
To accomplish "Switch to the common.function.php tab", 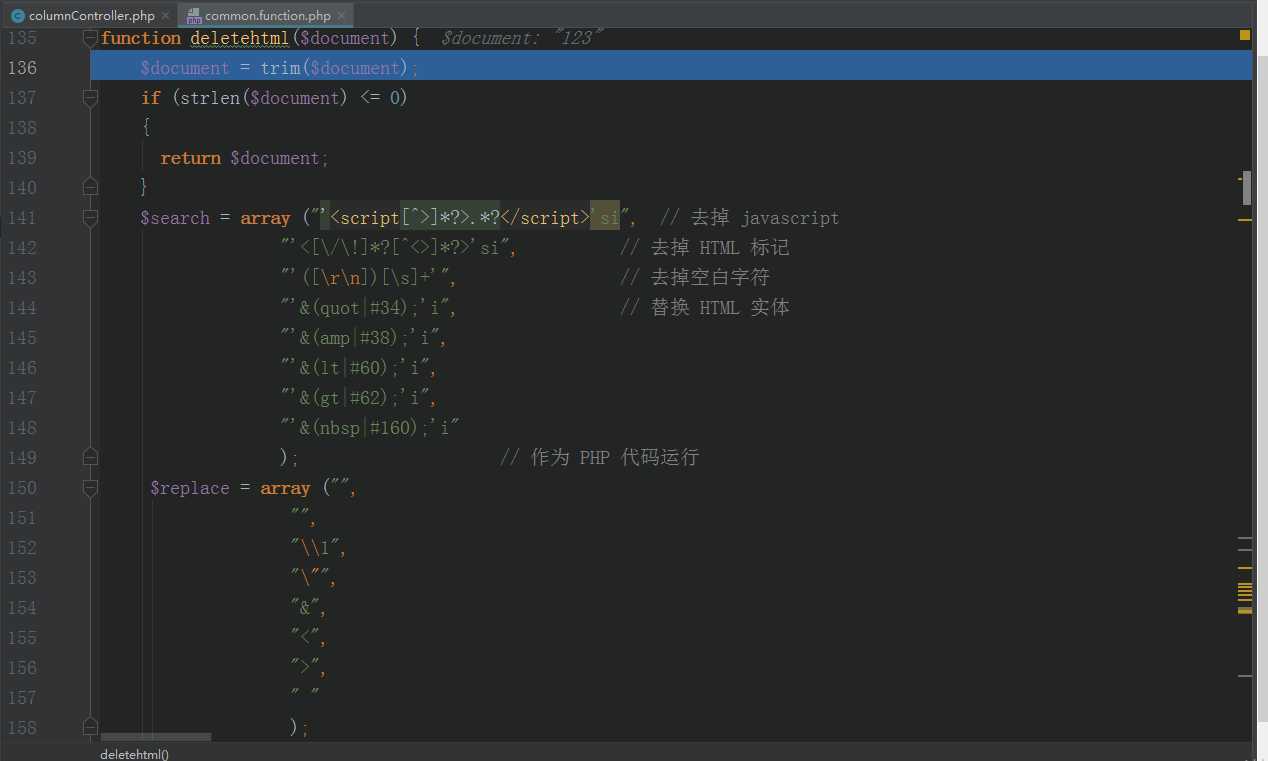I will click(x=267, y=15).
